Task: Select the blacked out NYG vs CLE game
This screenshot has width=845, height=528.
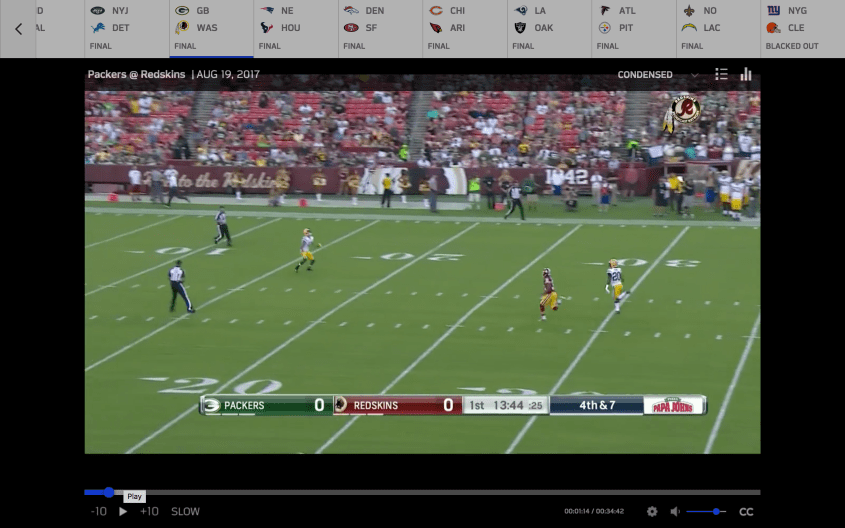Action: pos(794,28)
